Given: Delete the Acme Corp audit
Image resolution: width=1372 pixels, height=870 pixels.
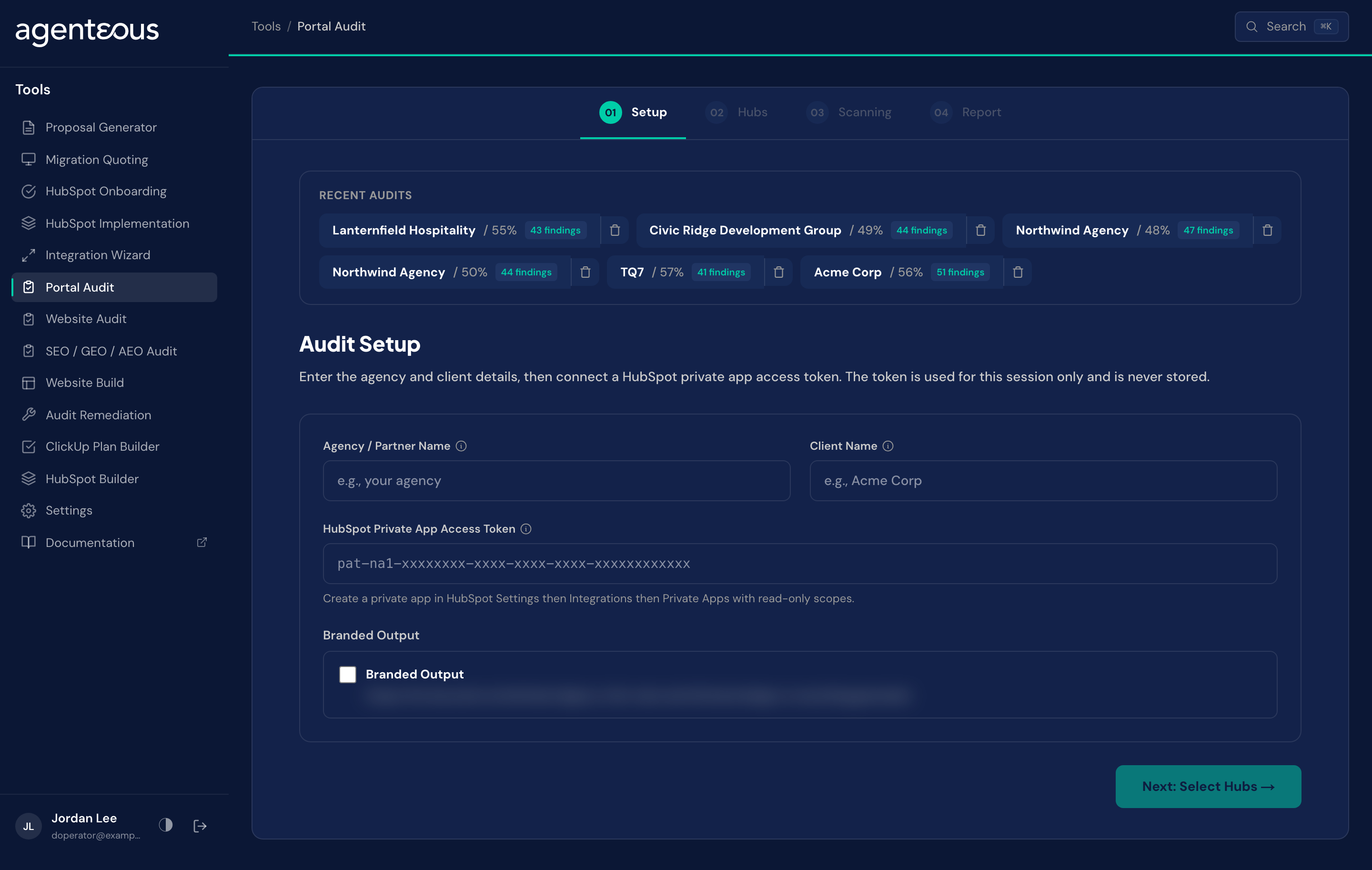Looking at the screenshot, I should [x=1018, y=273].
